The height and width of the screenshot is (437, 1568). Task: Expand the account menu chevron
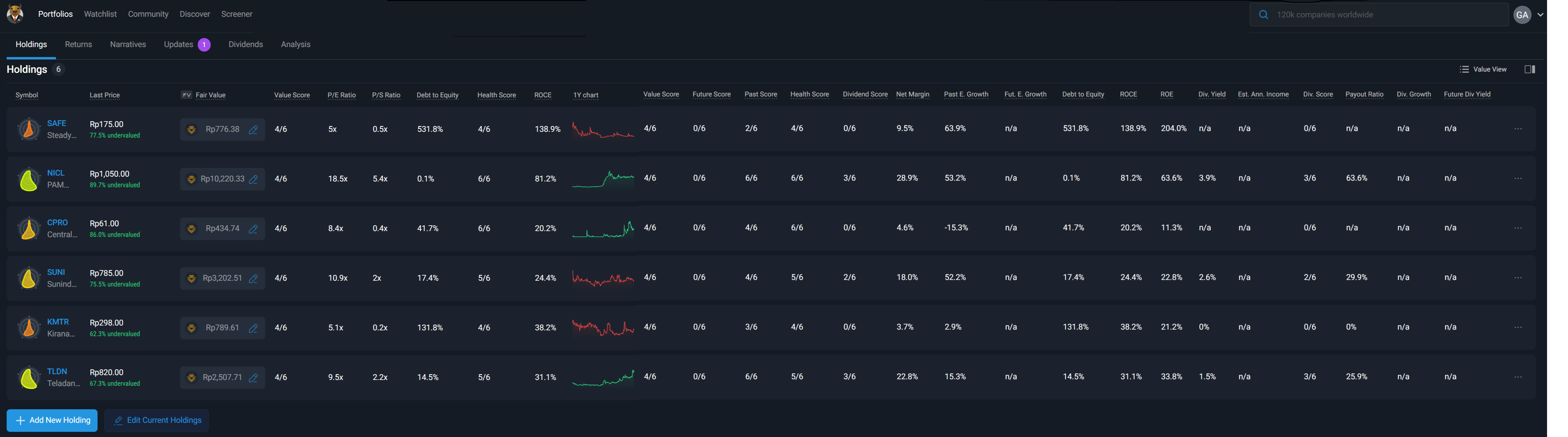1540,15
